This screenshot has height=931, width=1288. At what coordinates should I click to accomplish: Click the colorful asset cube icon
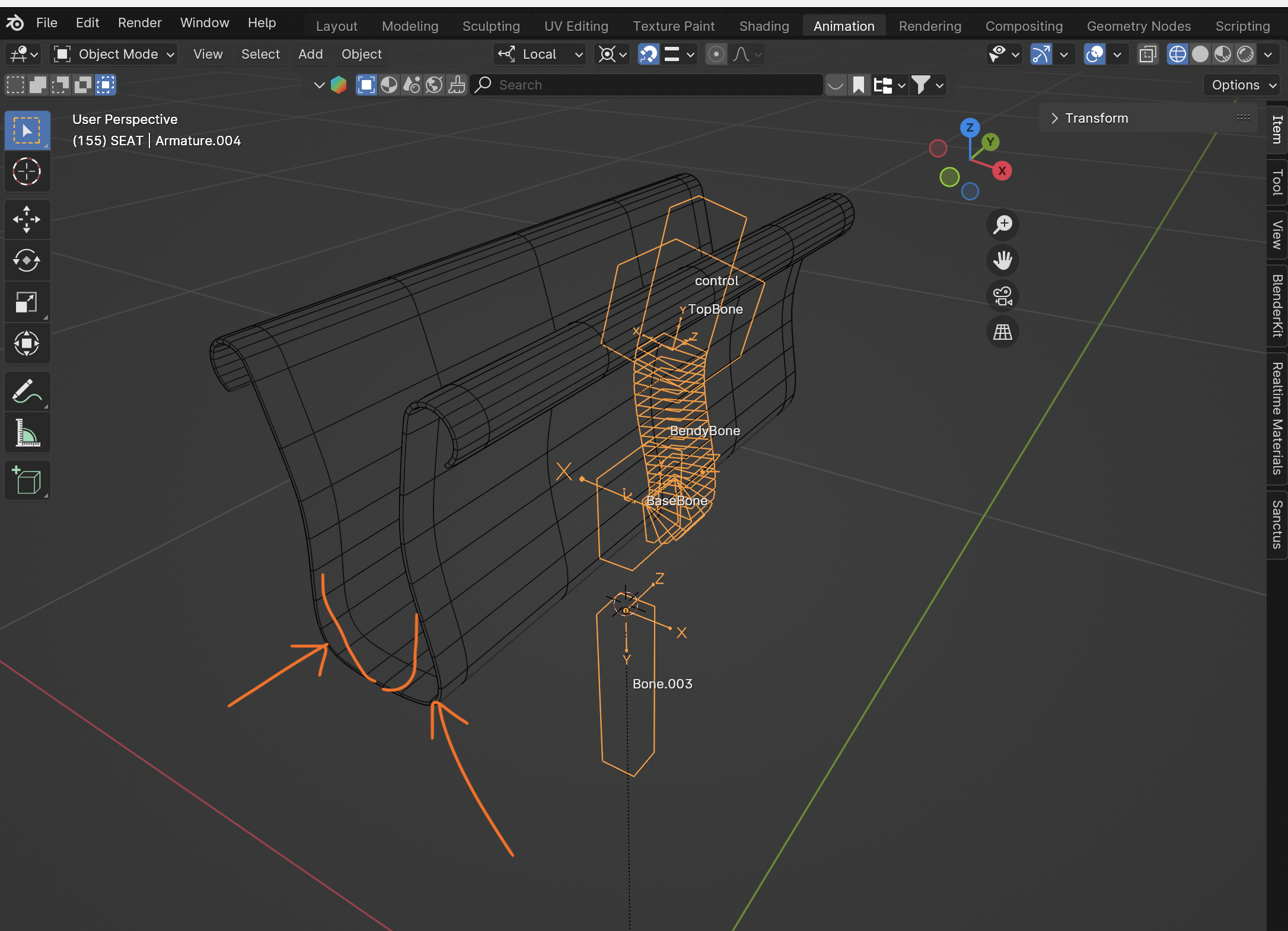tap(339, 85)
